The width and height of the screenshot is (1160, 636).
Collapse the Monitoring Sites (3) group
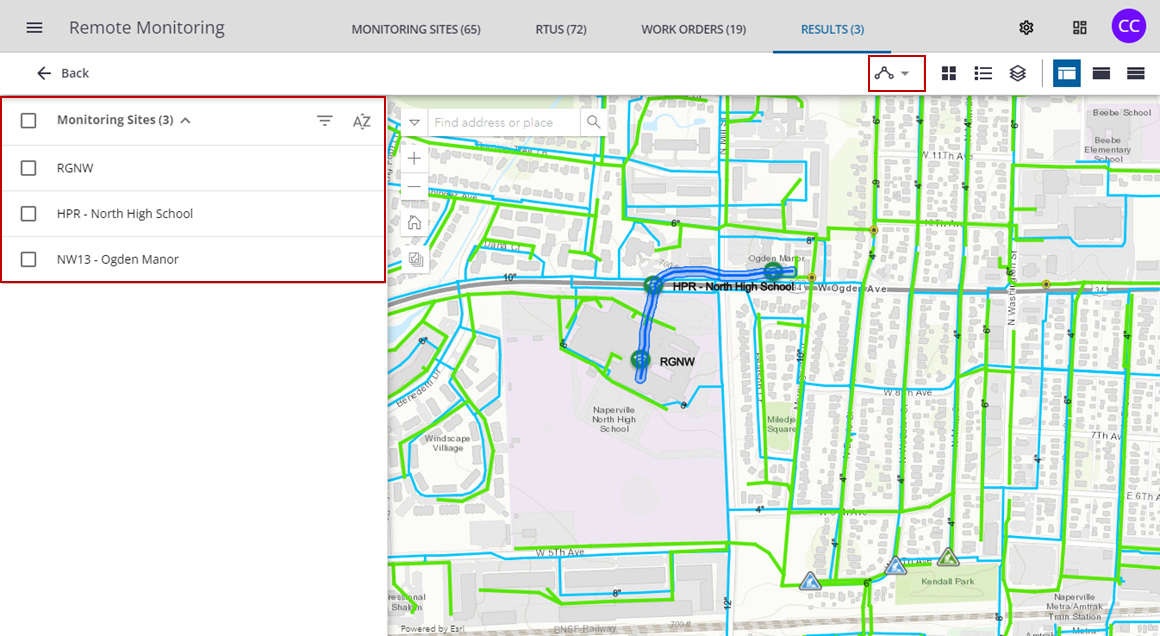(185, 120)
